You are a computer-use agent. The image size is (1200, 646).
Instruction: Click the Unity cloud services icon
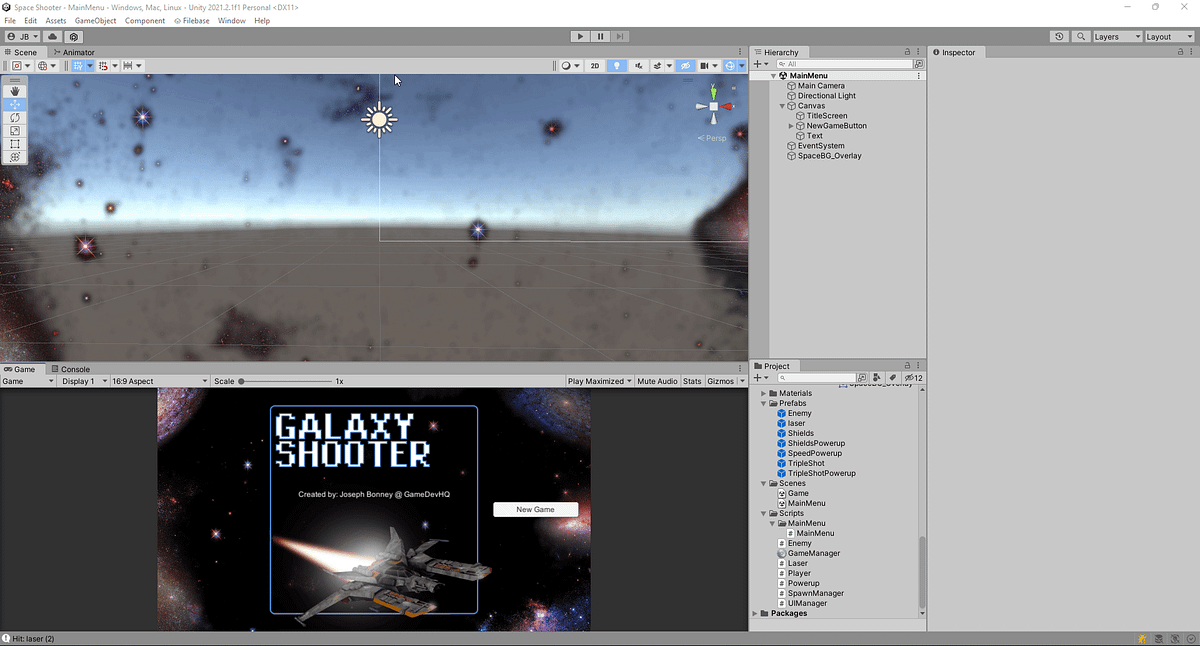pyautogui.click(x=52, y=36)
